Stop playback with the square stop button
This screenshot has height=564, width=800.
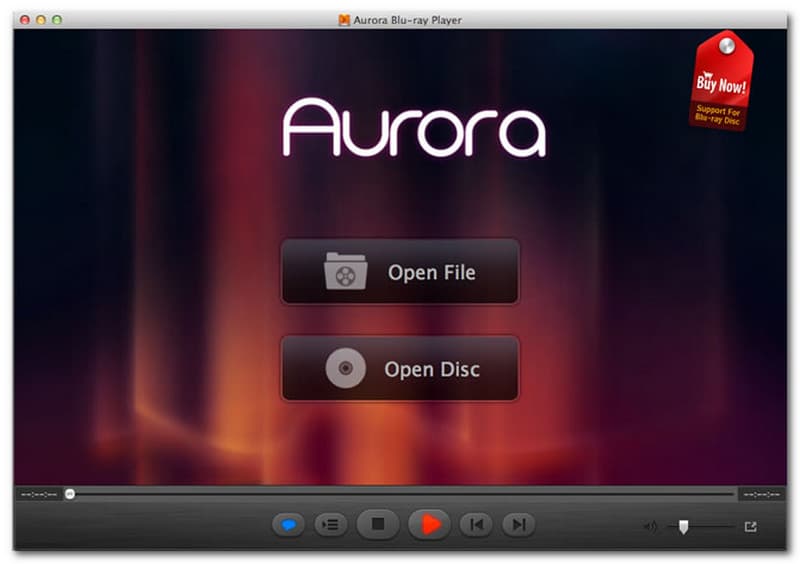point(378,524)
